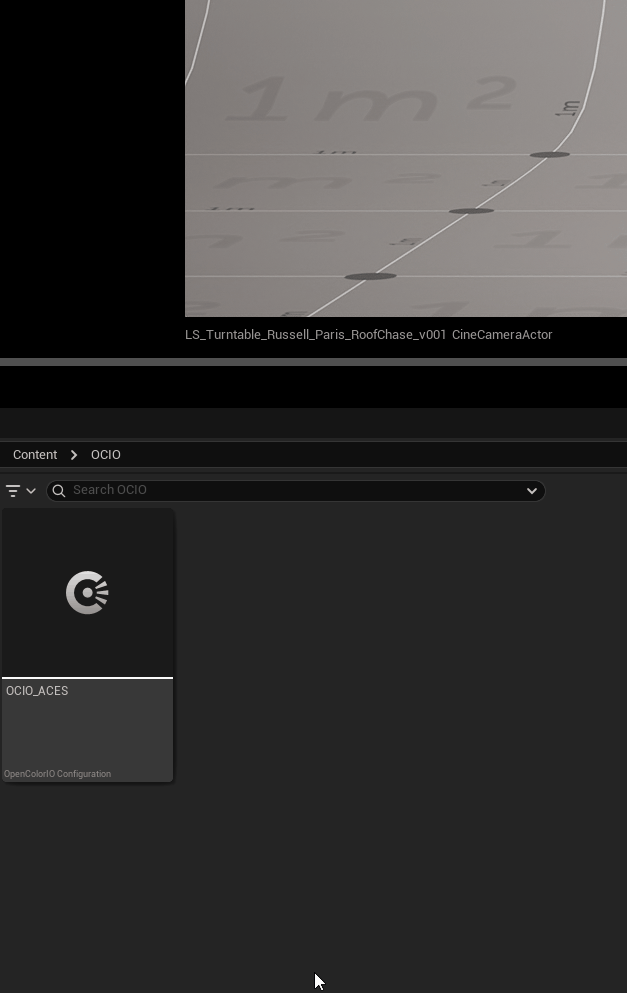Open the content browser filter menu icon
Screen dimensions: 627x993
click(13, 491)
